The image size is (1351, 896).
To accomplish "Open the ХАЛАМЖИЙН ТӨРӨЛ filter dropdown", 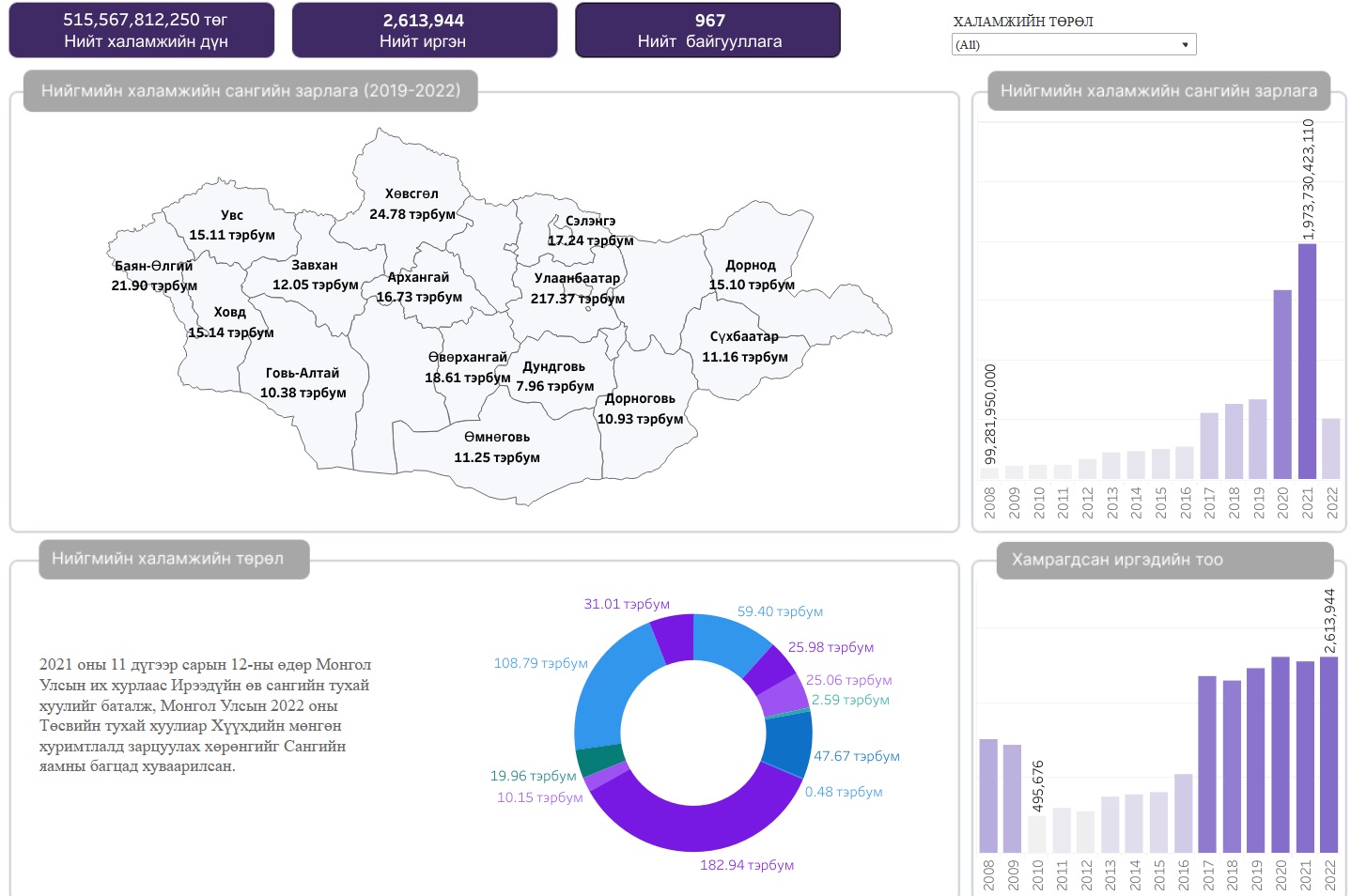I will pos(1073,44).
